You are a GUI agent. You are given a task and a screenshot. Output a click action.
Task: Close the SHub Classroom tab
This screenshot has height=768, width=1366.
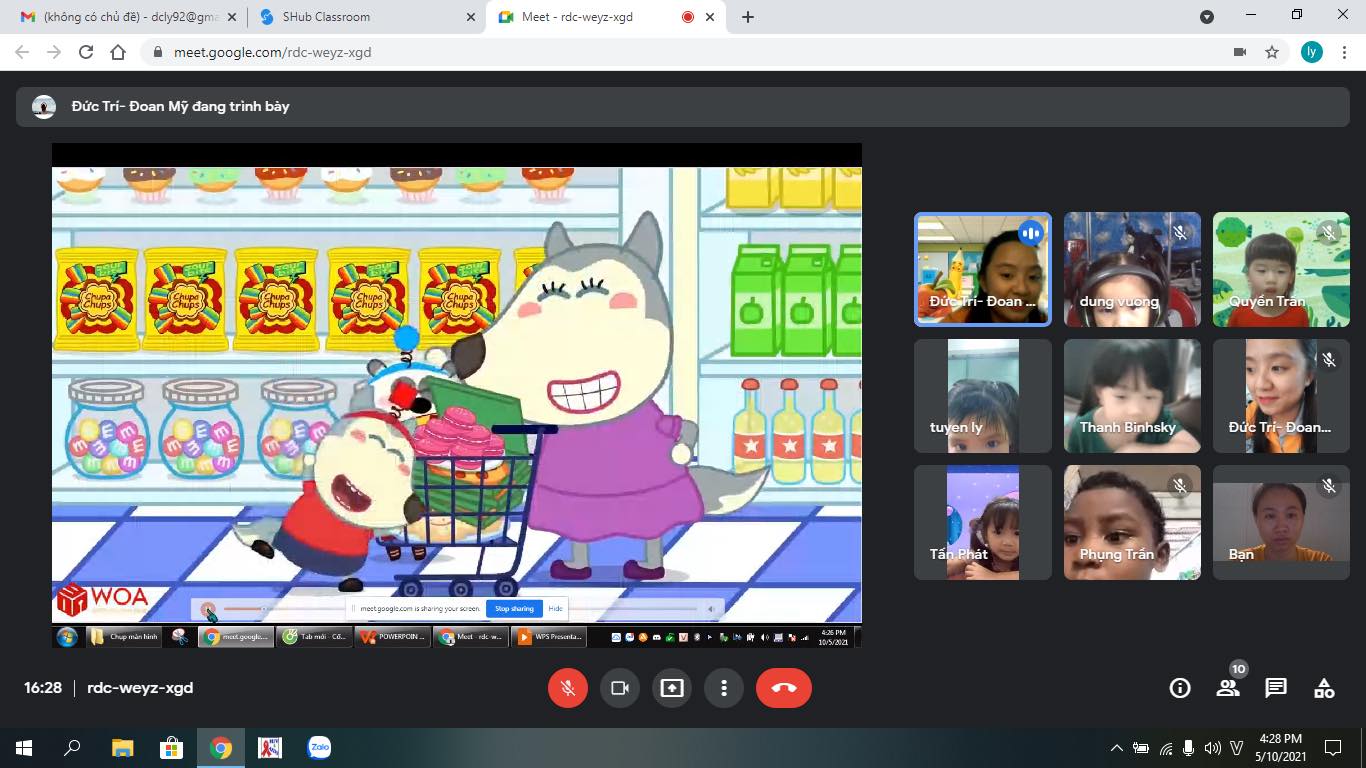(471, 17)
